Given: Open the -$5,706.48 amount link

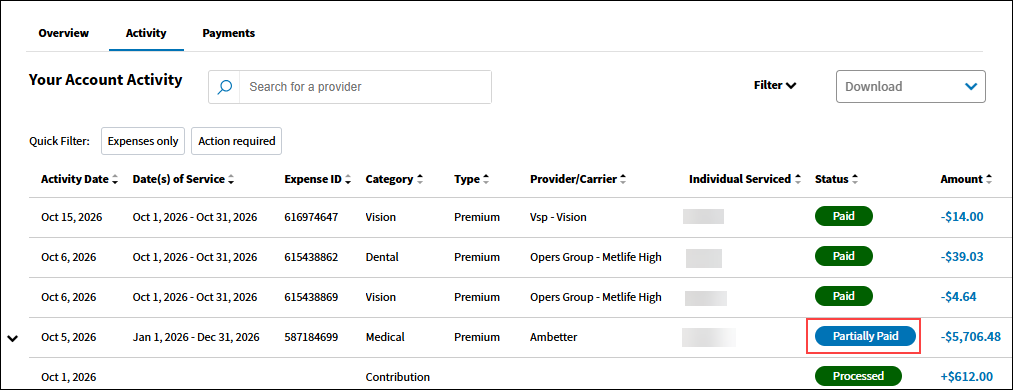Looking at the screenshot, I should pyautogui.click(x=970, y=336).
